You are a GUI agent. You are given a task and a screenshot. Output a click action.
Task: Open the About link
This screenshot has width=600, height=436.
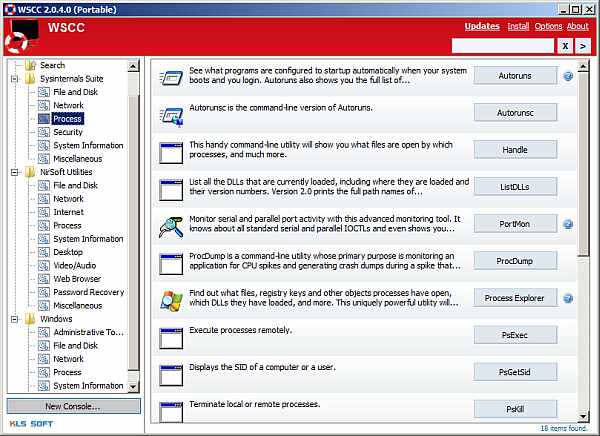[x=577, y=26]
